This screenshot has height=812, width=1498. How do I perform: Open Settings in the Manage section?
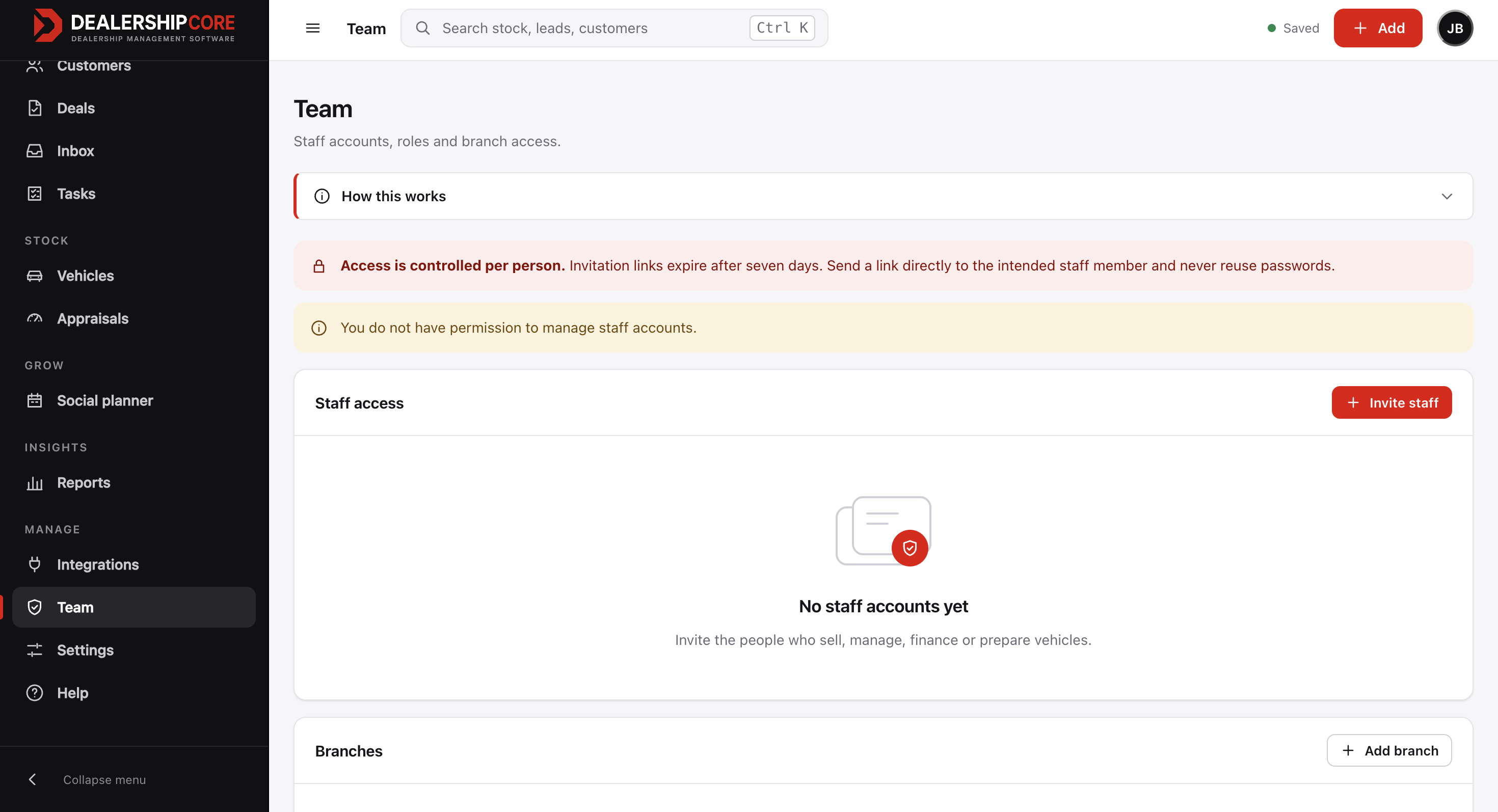pyautogui.click(x=133, y=650)
